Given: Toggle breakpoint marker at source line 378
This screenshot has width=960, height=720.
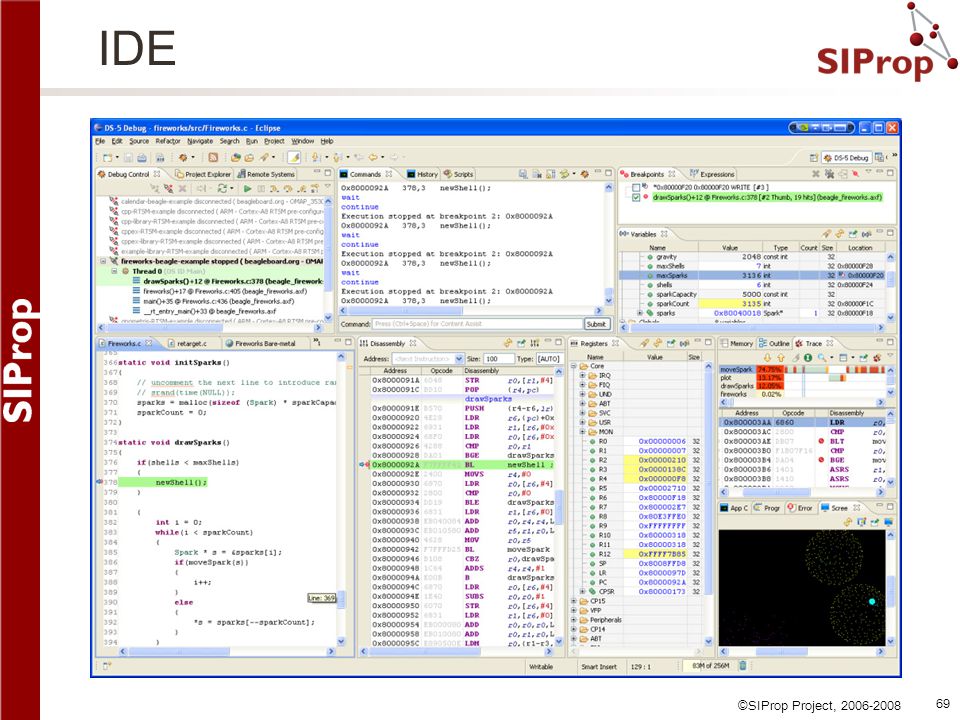Looking at the screenshot, I should [100, 482].
